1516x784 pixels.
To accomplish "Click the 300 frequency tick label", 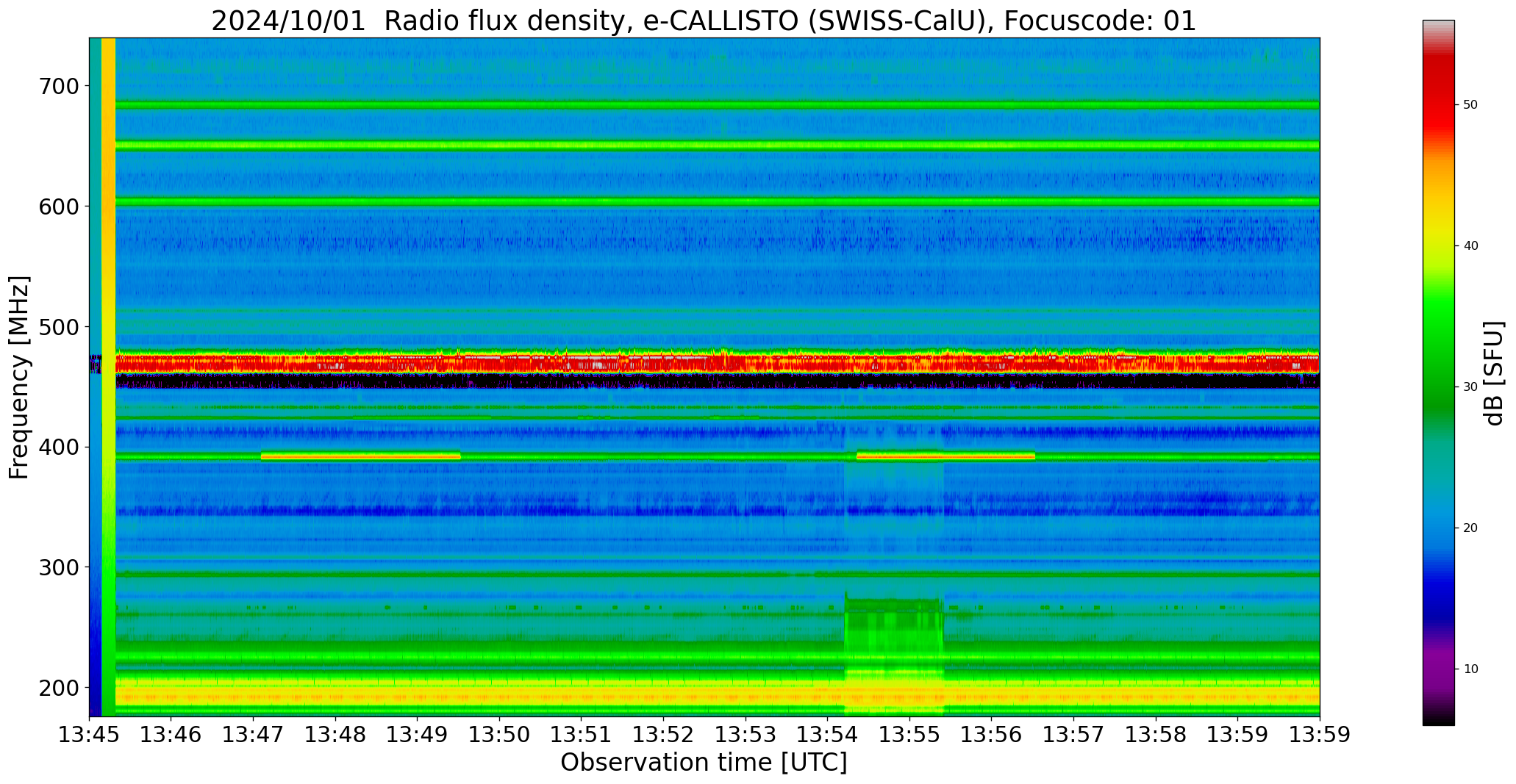I will point(58,567).
